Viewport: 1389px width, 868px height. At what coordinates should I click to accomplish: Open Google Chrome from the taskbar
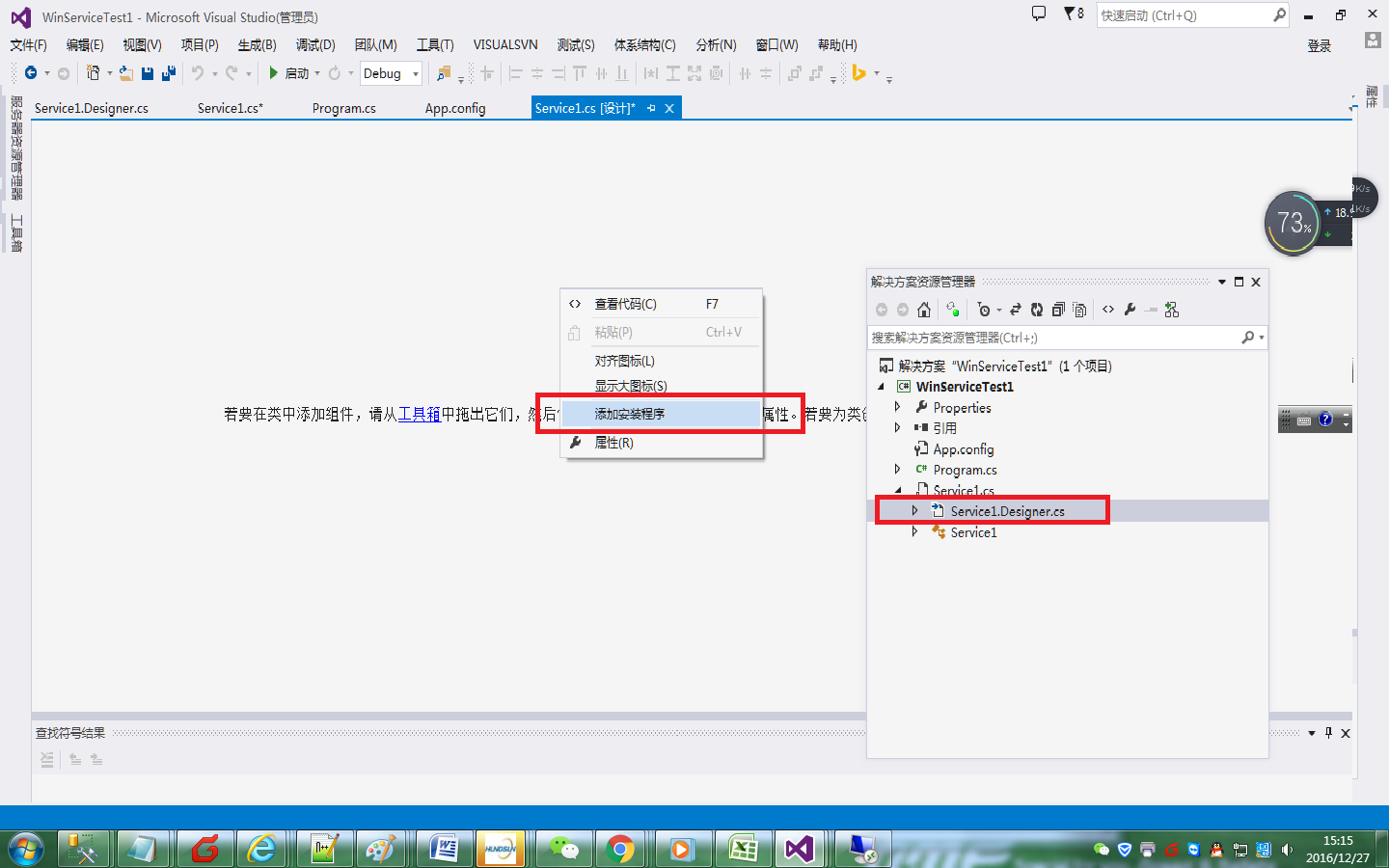coord(620,849)
